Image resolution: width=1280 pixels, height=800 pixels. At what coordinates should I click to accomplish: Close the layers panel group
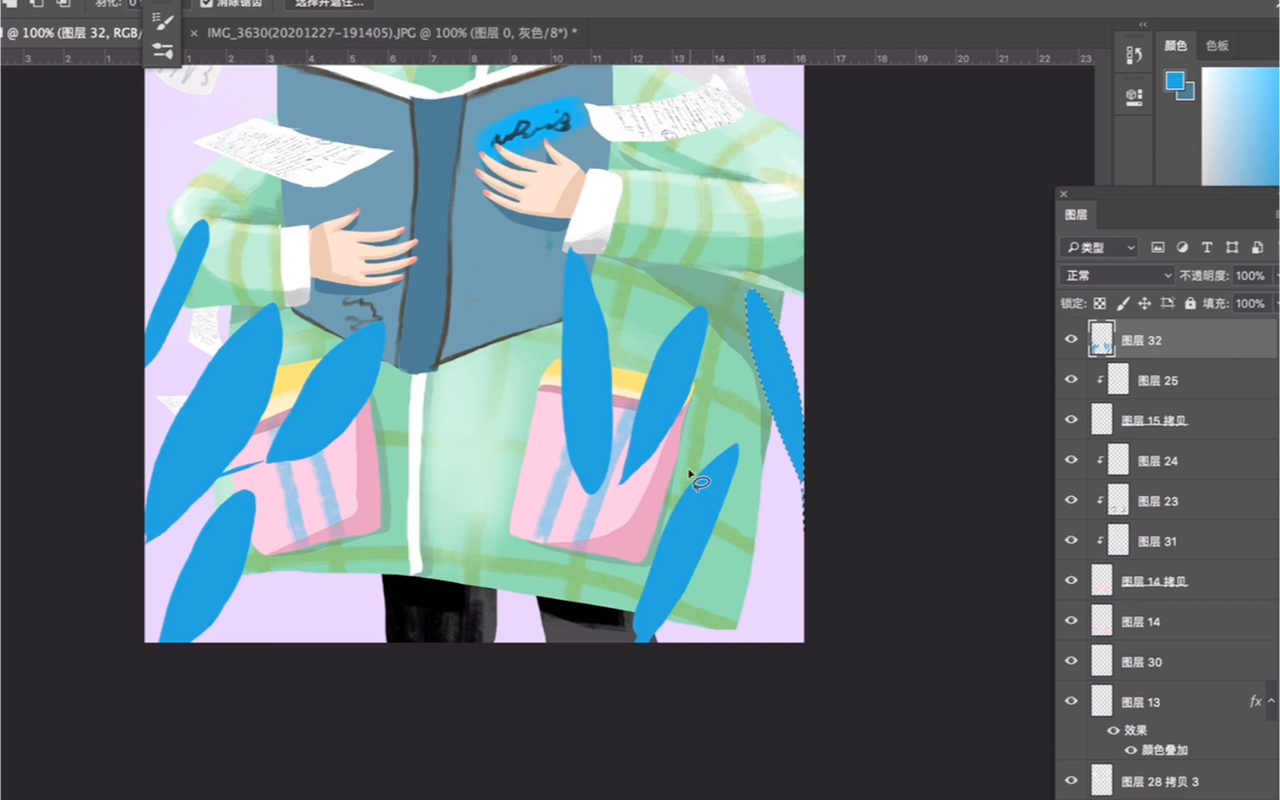[x=1064, y=194]
